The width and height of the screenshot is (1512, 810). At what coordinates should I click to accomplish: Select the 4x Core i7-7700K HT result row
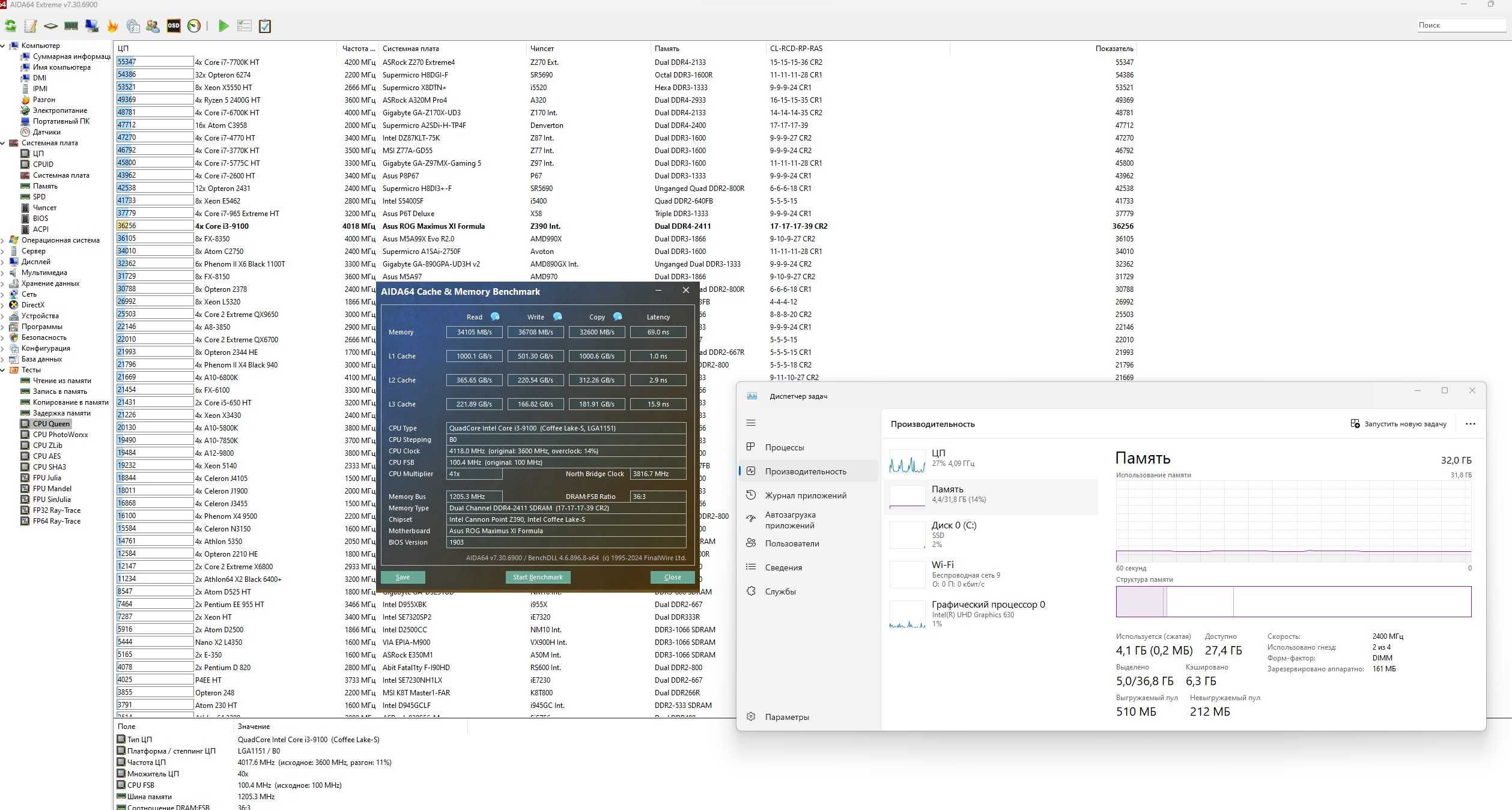tap(625, 62)
